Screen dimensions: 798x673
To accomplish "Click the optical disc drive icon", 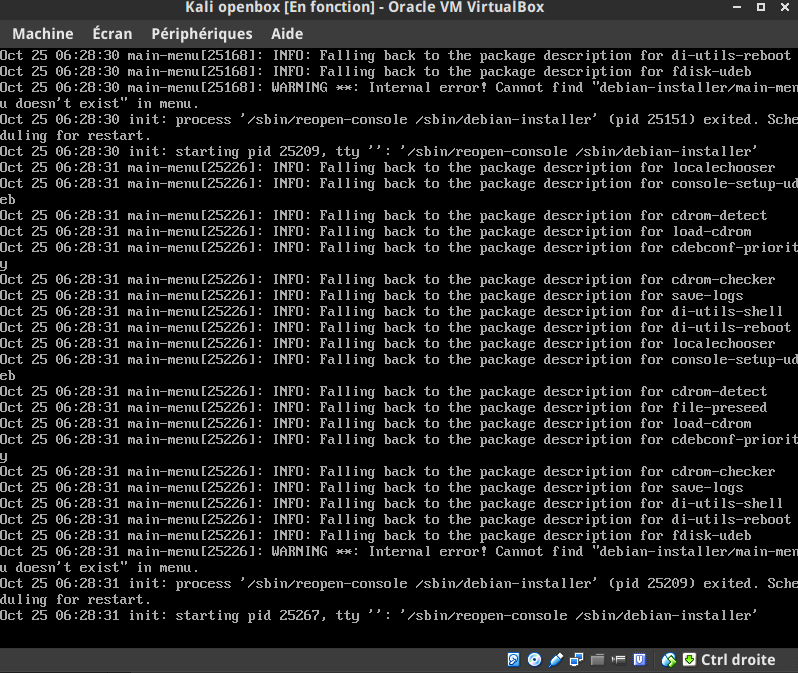I will [x=535, y=660].
